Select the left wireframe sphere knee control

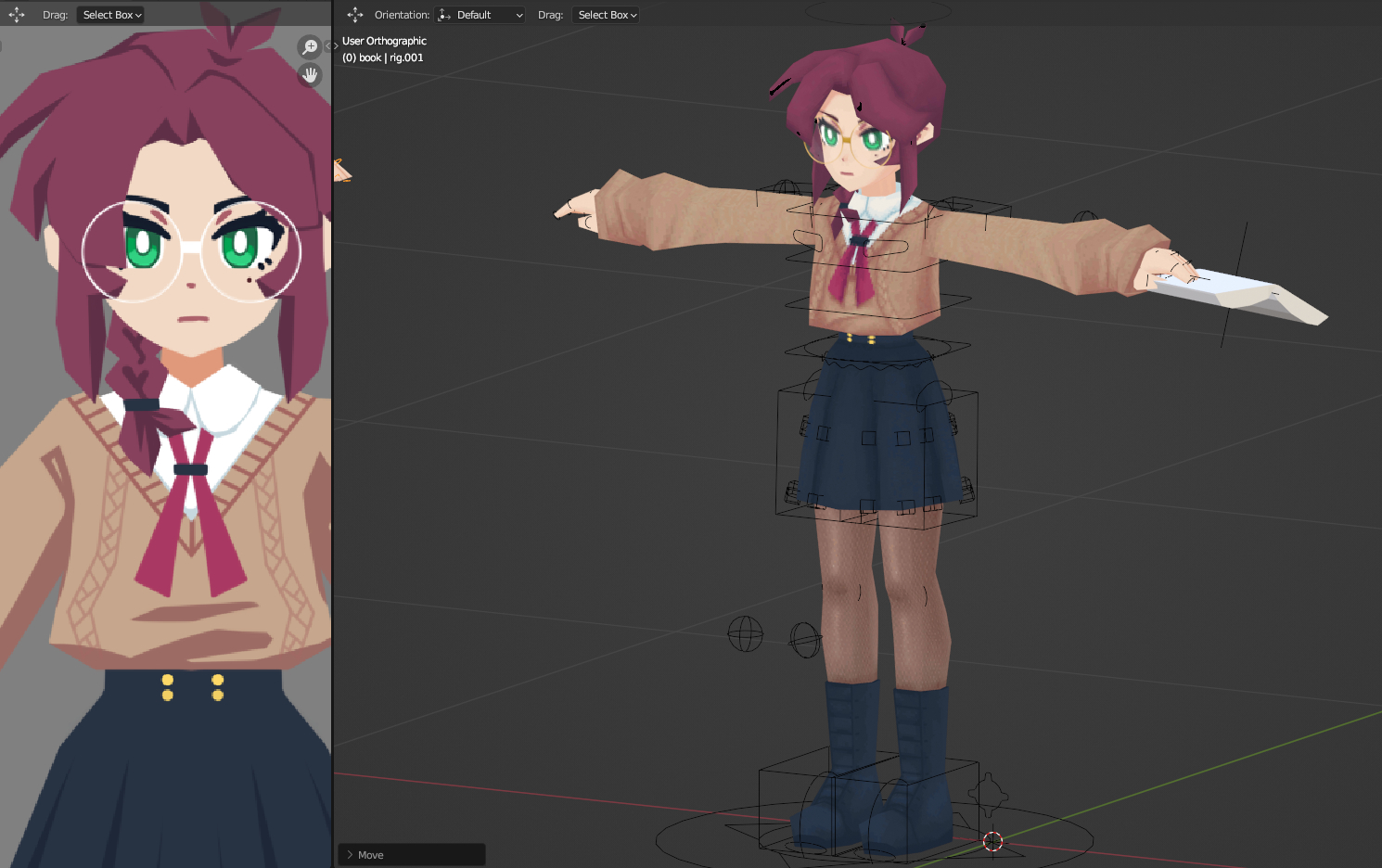pyautogui.click(x=745, y=634)
